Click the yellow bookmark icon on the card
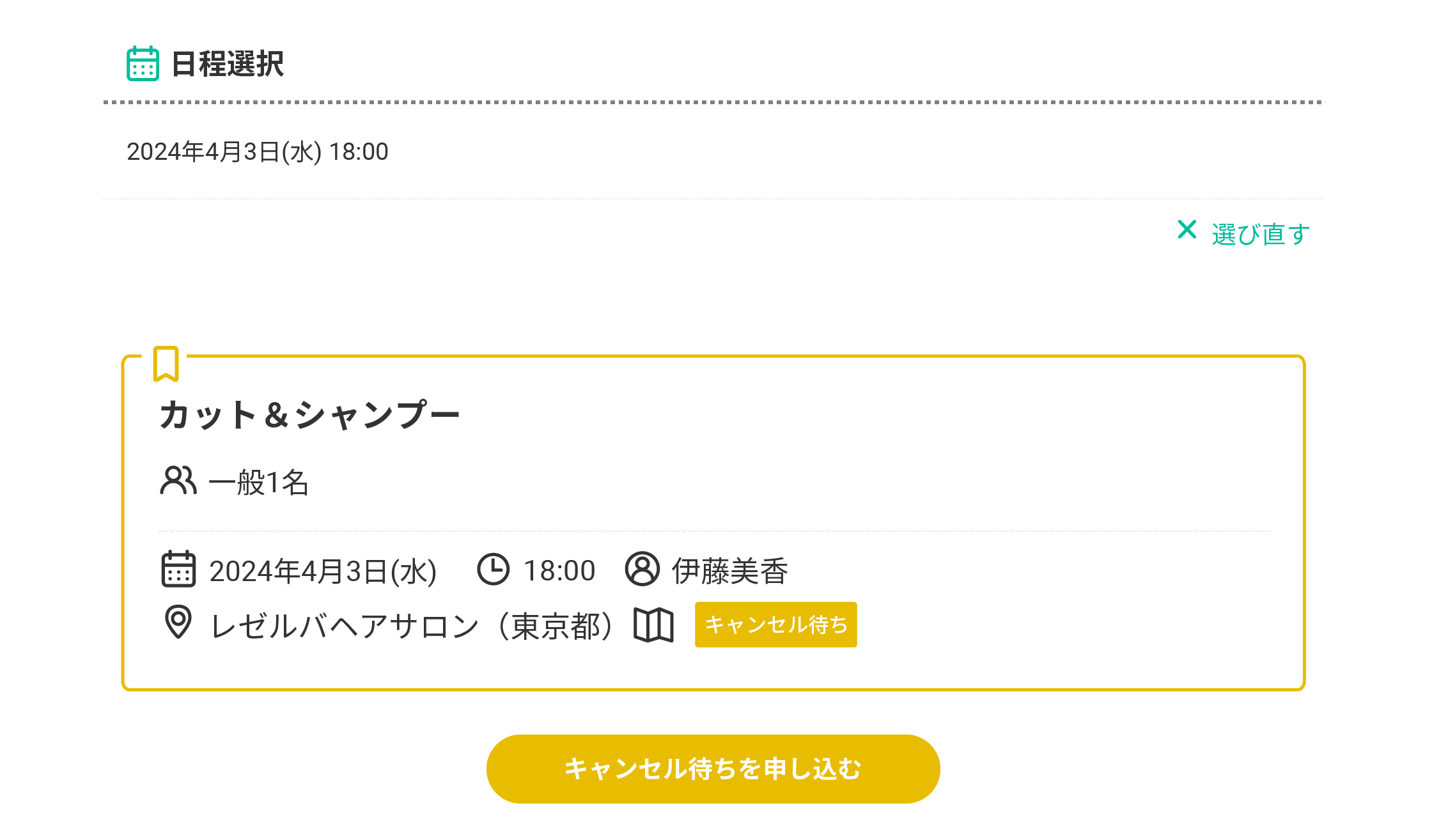This screenshot has height=840, width=1432. click(166, 364)
